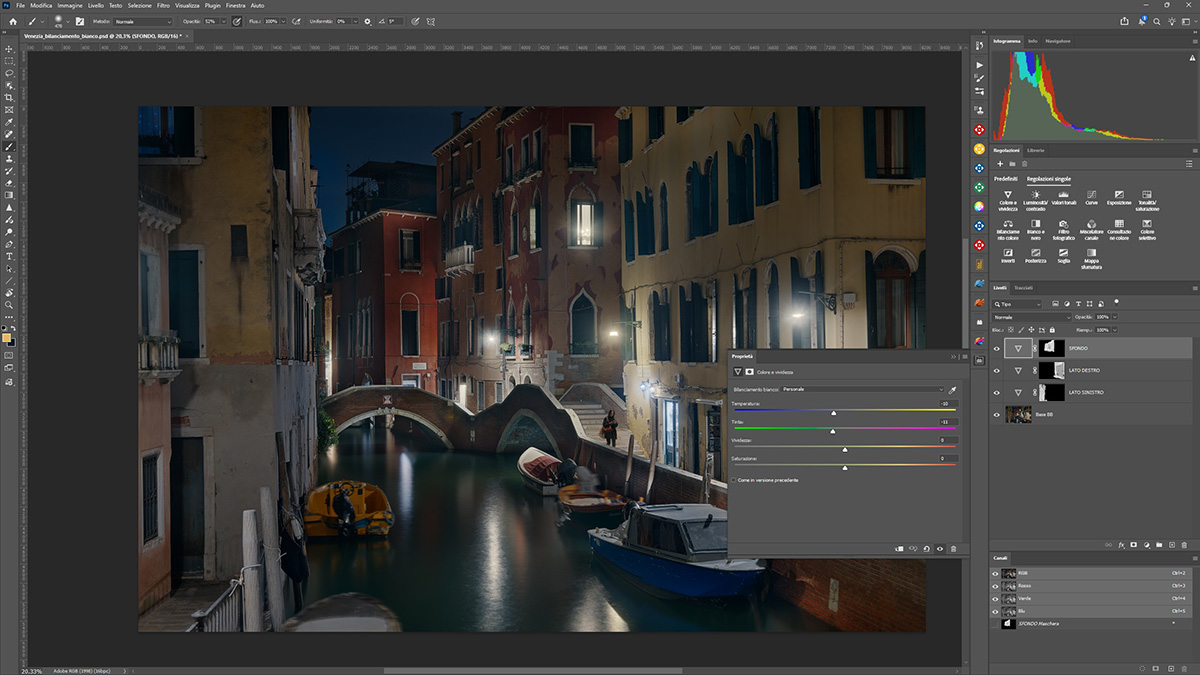
Task: Add a Curve adjustment from the Regolazioni panel
Action: tap(1091, 194)
